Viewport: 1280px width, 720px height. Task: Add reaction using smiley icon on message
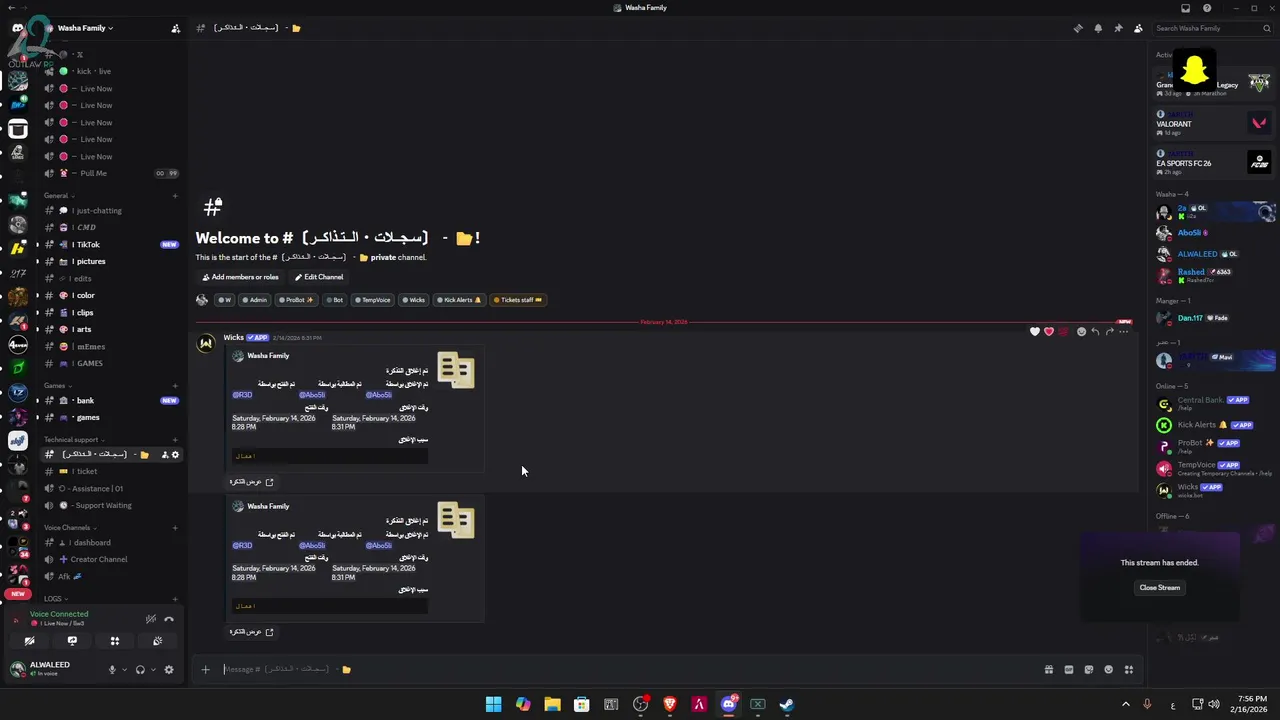pos(1081,331)
